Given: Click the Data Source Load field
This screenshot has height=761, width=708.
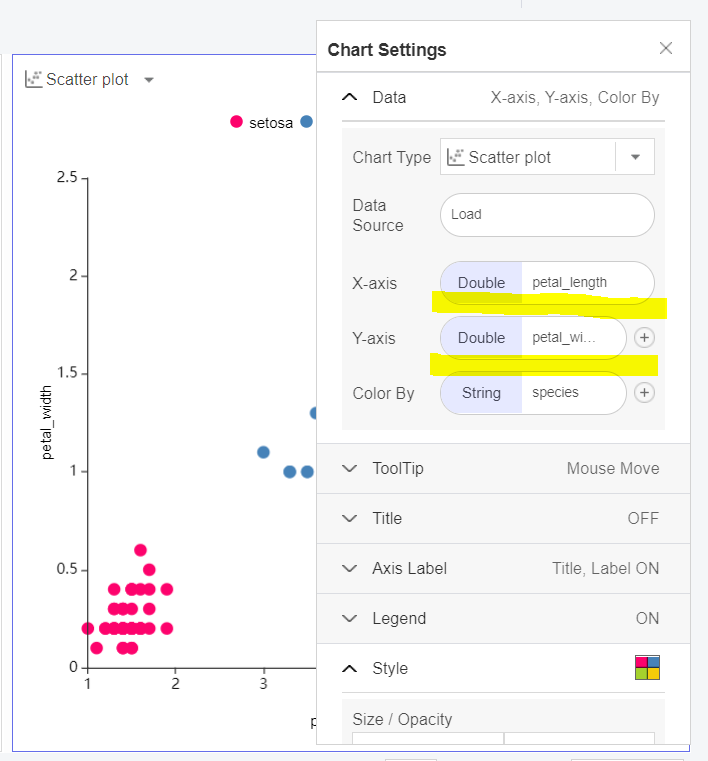Looking at the screenshot, I should pyautogui.click(x=547, y=214).
